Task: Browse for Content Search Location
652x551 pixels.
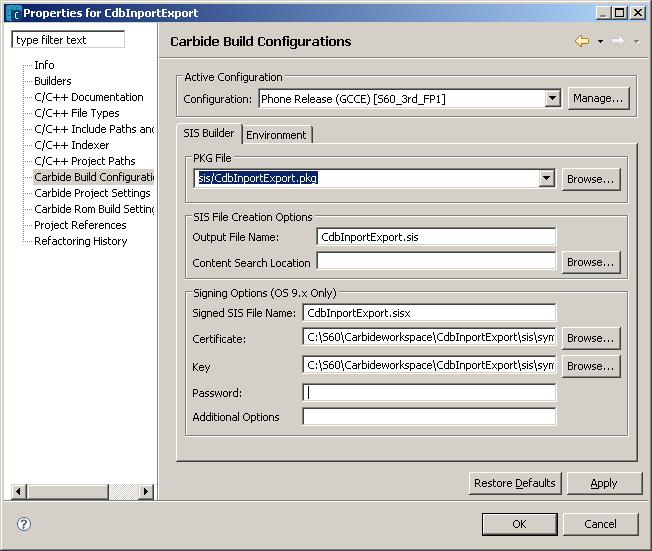Action: click(x=591, y=262)
